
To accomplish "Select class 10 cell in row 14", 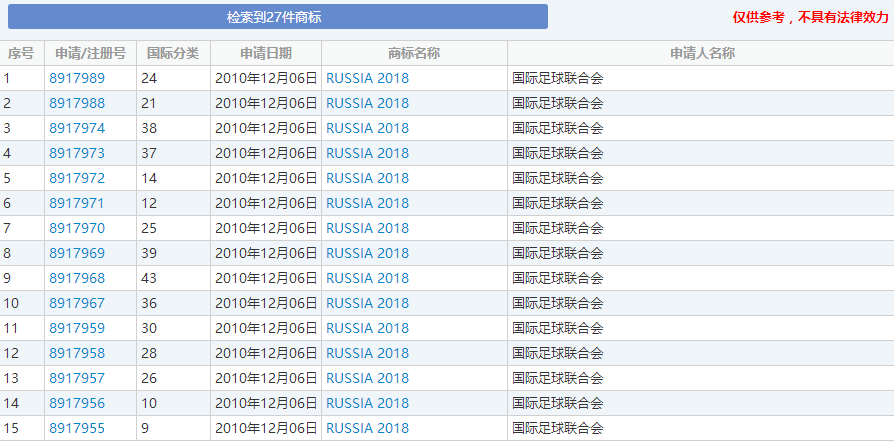I will click(173, 403).
